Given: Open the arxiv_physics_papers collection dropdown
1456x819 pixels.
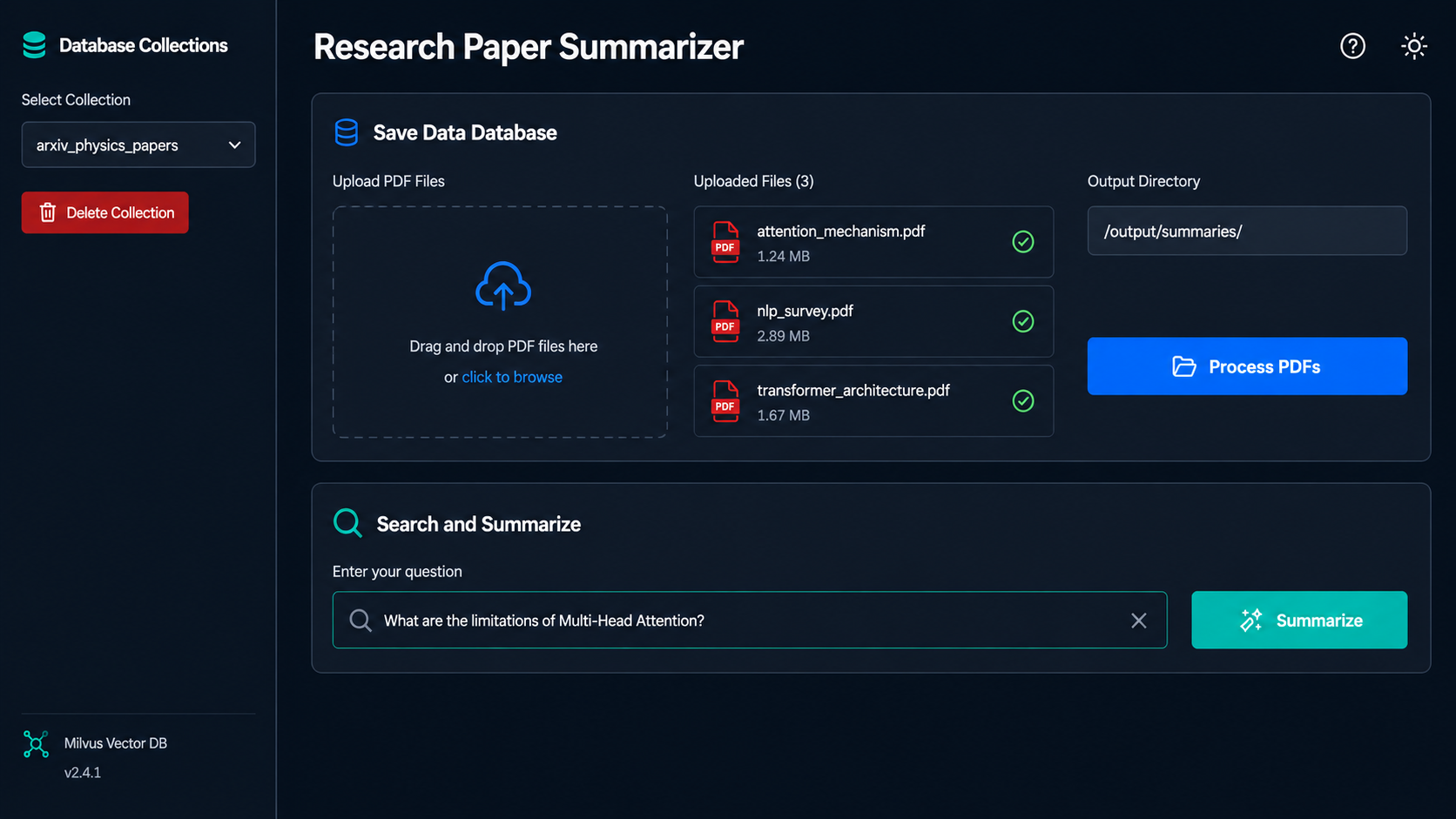Looking at the screenshot, I should [x=138, y=144].
